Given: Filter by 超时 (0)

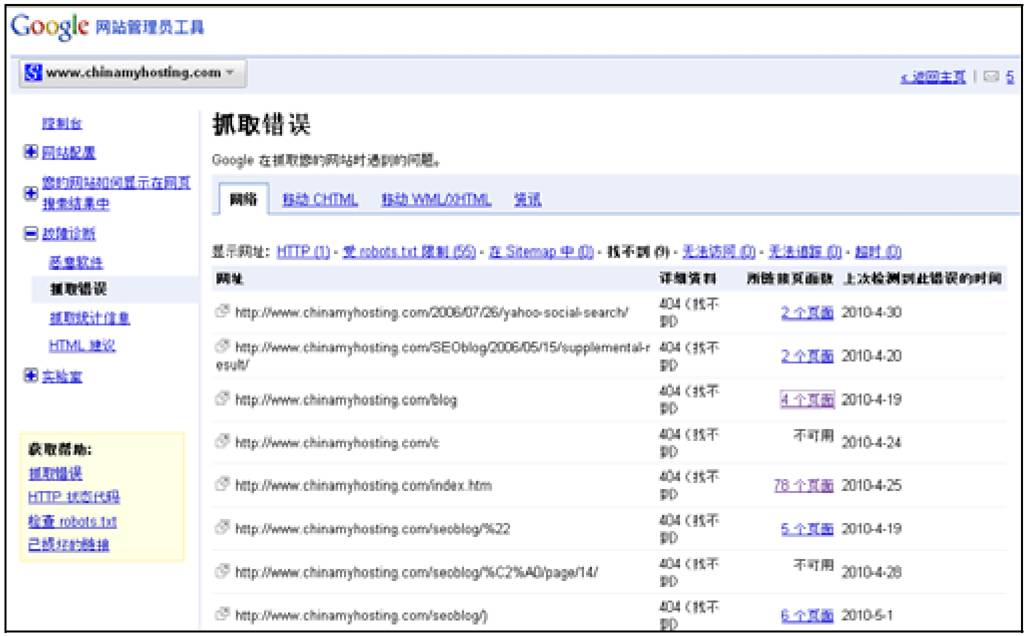Looking at the screenshot, I should pyautogui.click(x=878, y=251).
